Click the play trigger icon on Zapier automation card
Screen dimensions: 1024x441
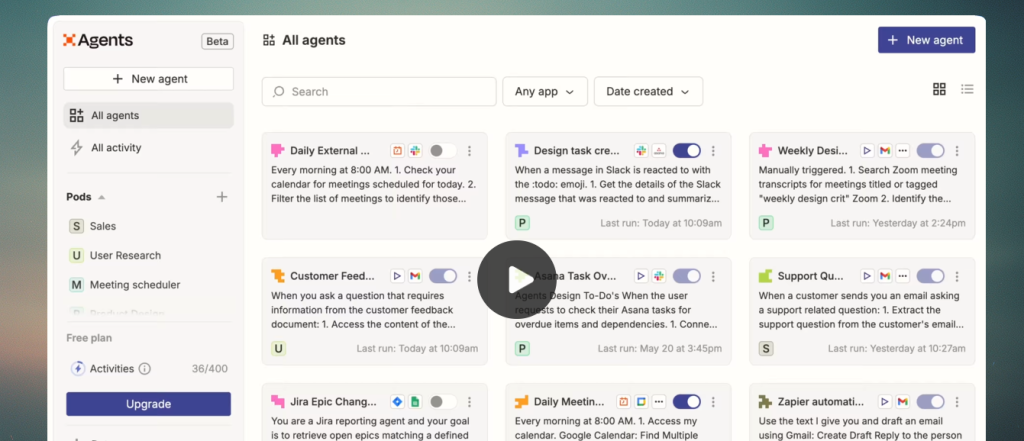[x=885, y=402]
